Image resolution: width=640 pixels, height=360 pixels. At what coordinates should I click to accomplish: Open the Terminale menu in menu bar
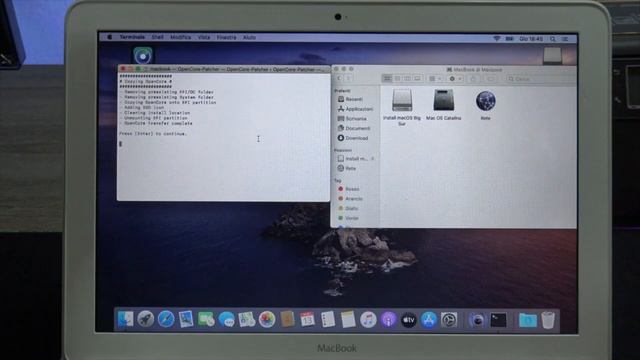point(132,37)
